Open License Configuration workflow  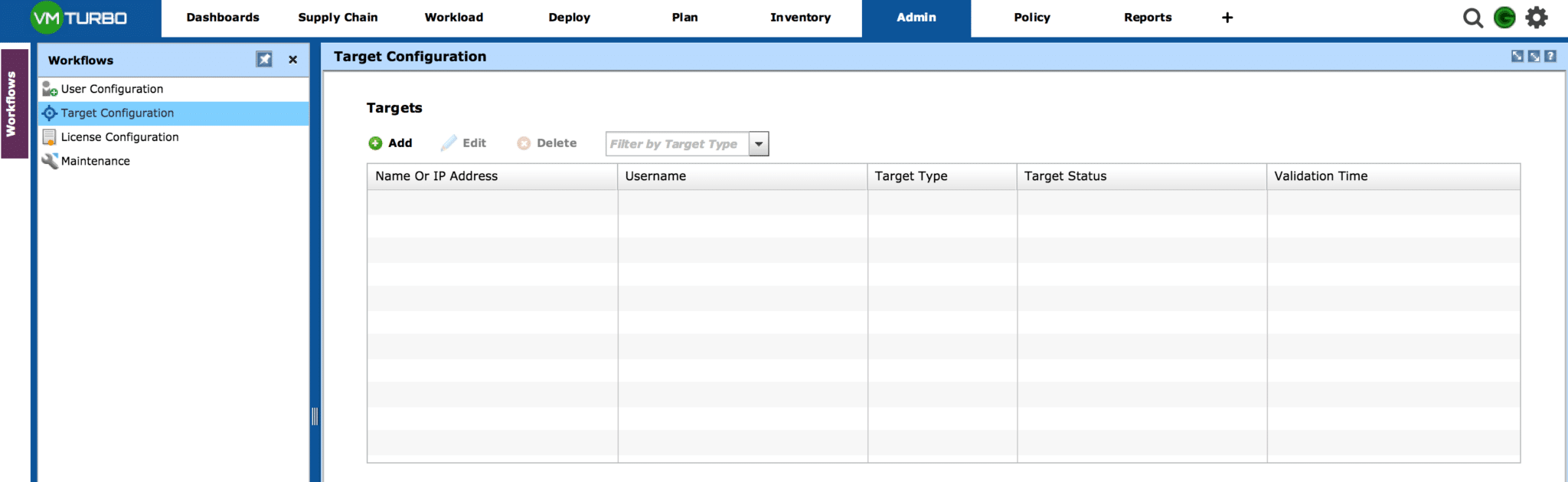tap(119, 137)
